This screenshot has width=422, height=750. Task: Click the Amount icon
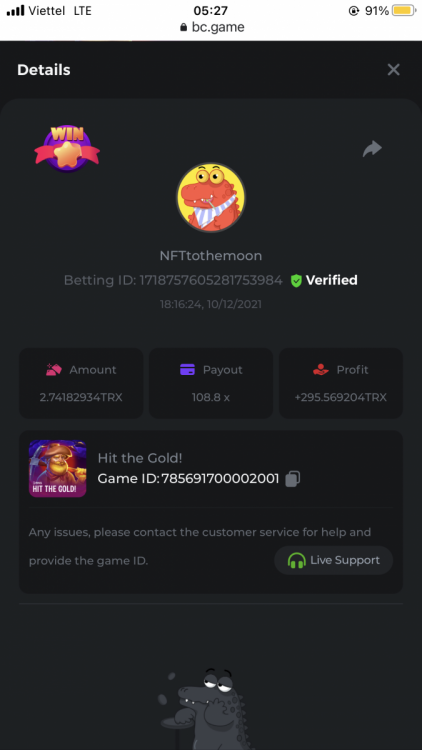[54, 370]
